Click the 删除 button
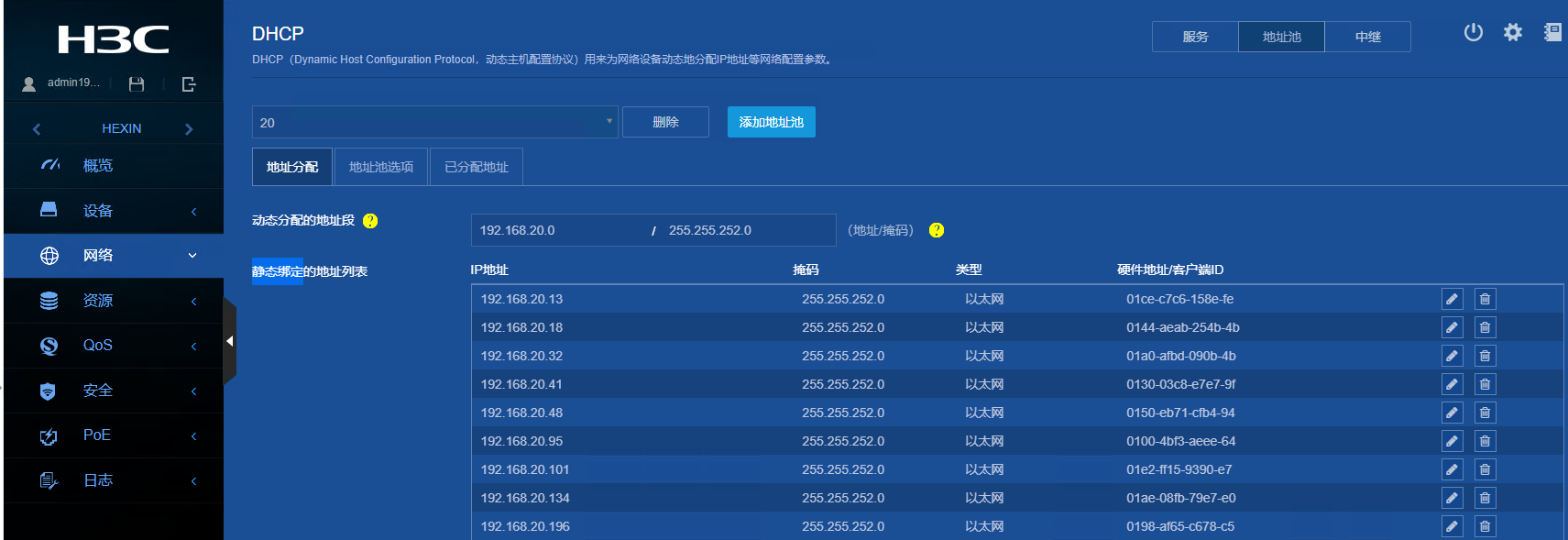The height and width of the screenshot is (540, 1568). (x=665, y=122)
